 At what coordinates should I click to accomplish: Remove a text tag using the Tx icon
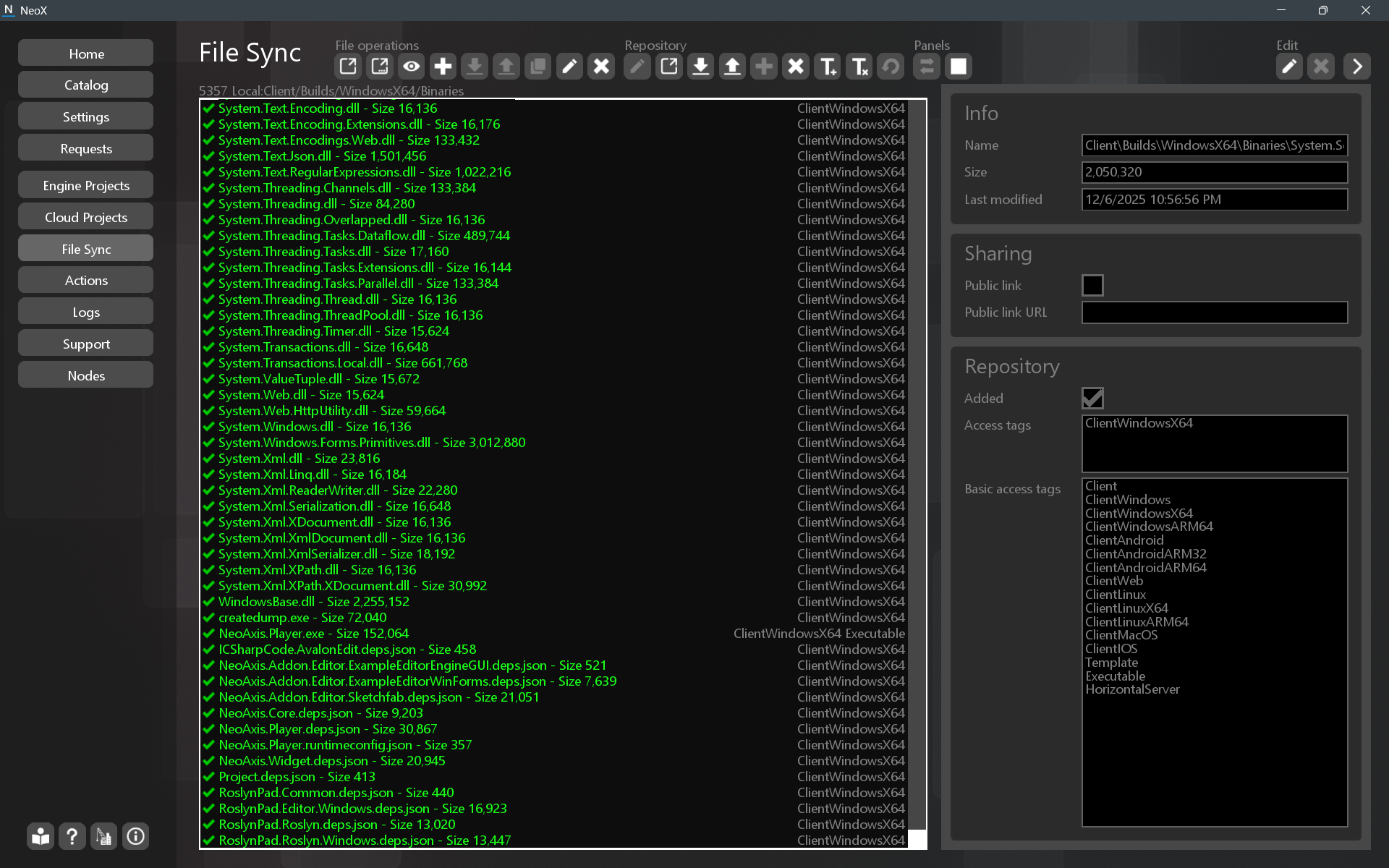click(859, 66)
